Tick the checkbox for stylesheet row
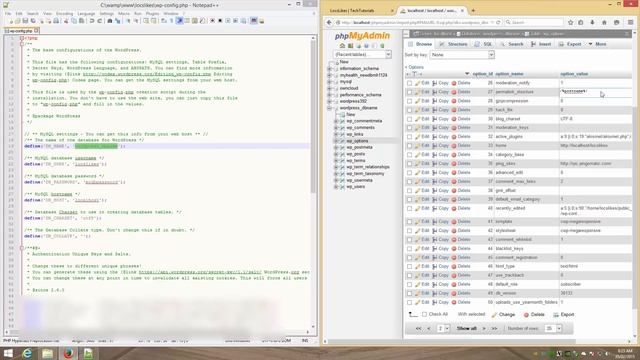The width and height of the screenshot is (640, 360). (409, 231)
